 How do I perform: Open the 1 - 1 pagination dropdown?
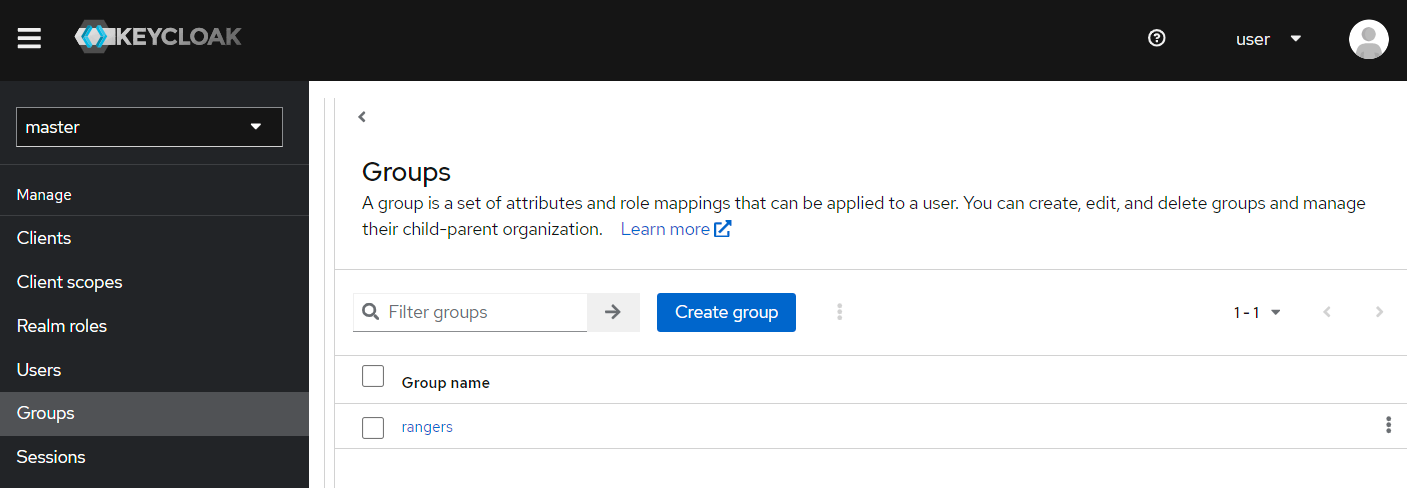(1257, 312)
